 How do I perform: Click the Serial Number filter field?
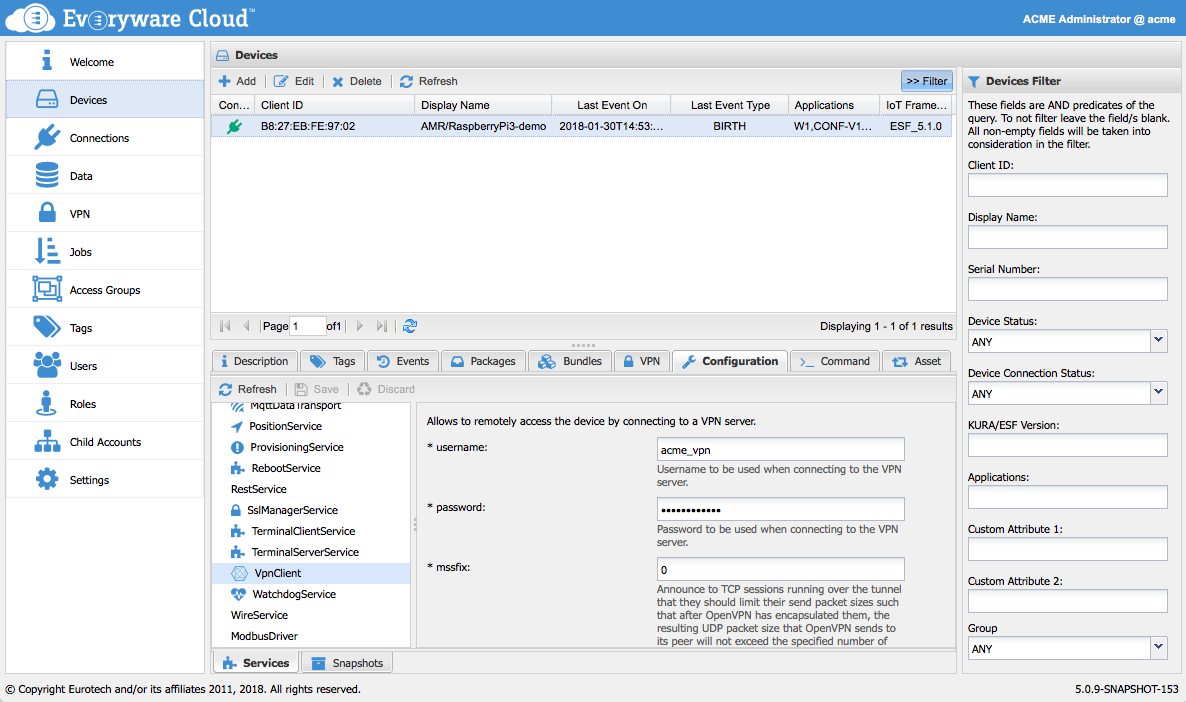(x=1067, y=289)
